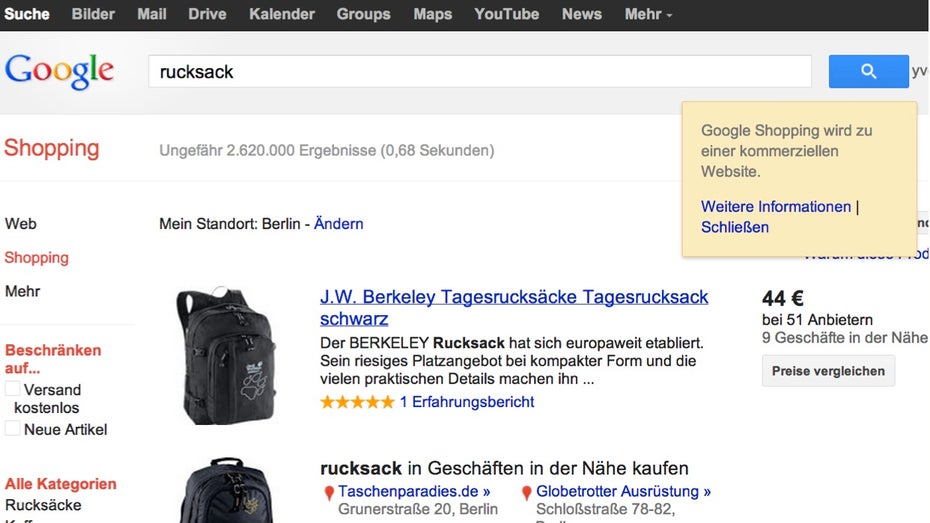Click the search field containing rucksack

(x=479, y=72)
